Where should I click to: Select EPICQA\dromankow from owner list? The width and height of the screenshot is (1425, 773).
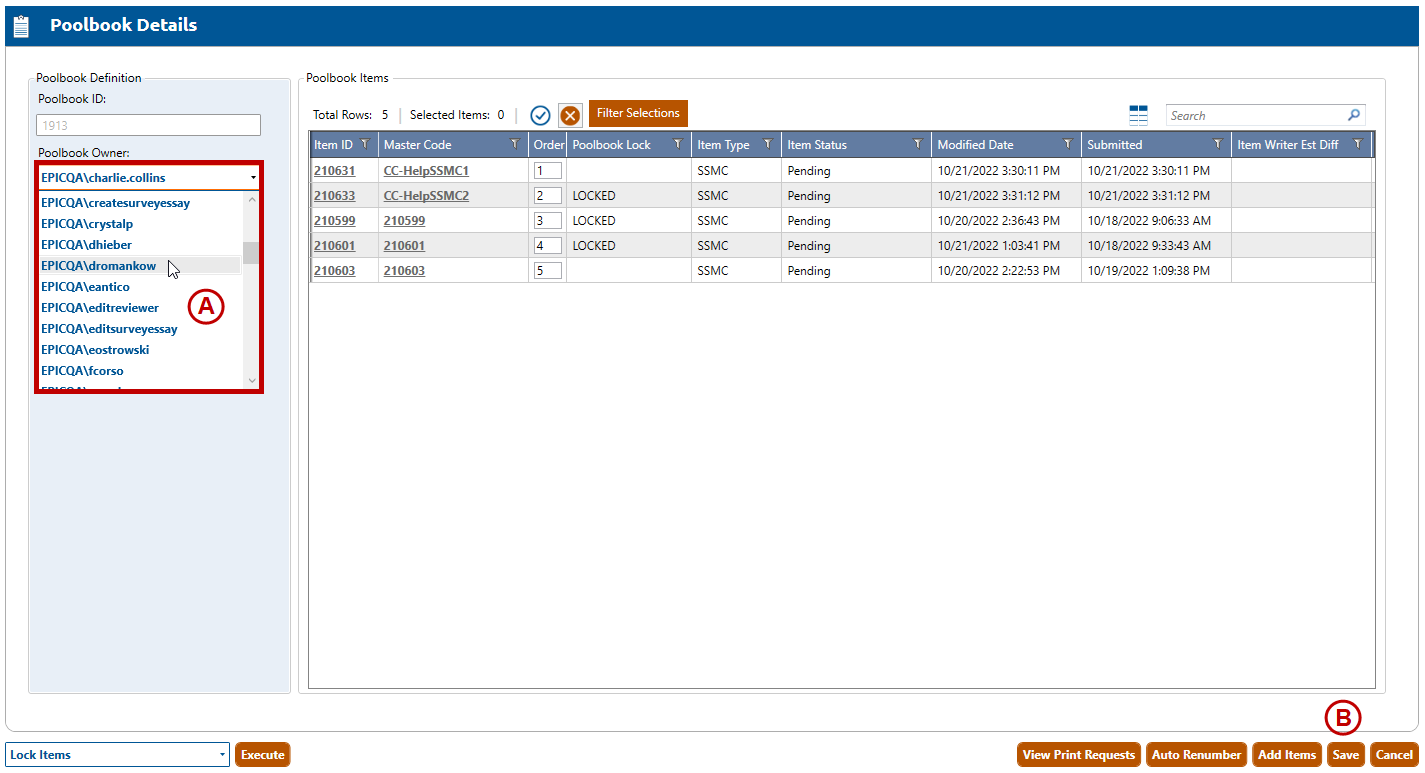click(x=99, y=266)
